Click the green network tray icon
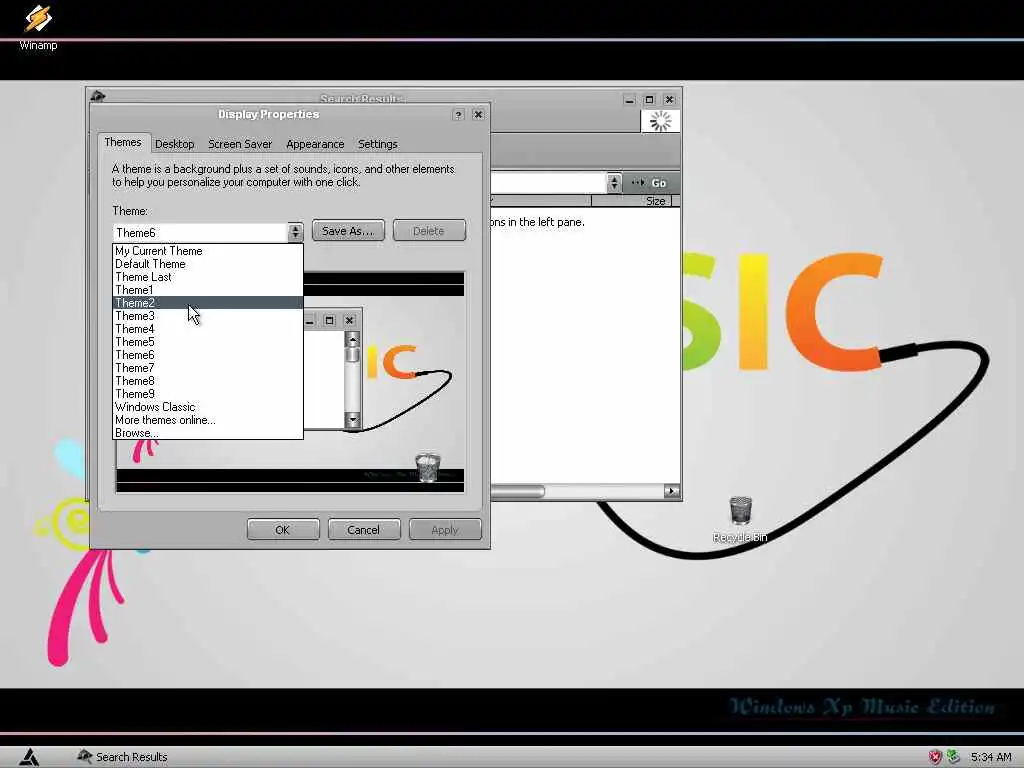 [x=953, y=757]
